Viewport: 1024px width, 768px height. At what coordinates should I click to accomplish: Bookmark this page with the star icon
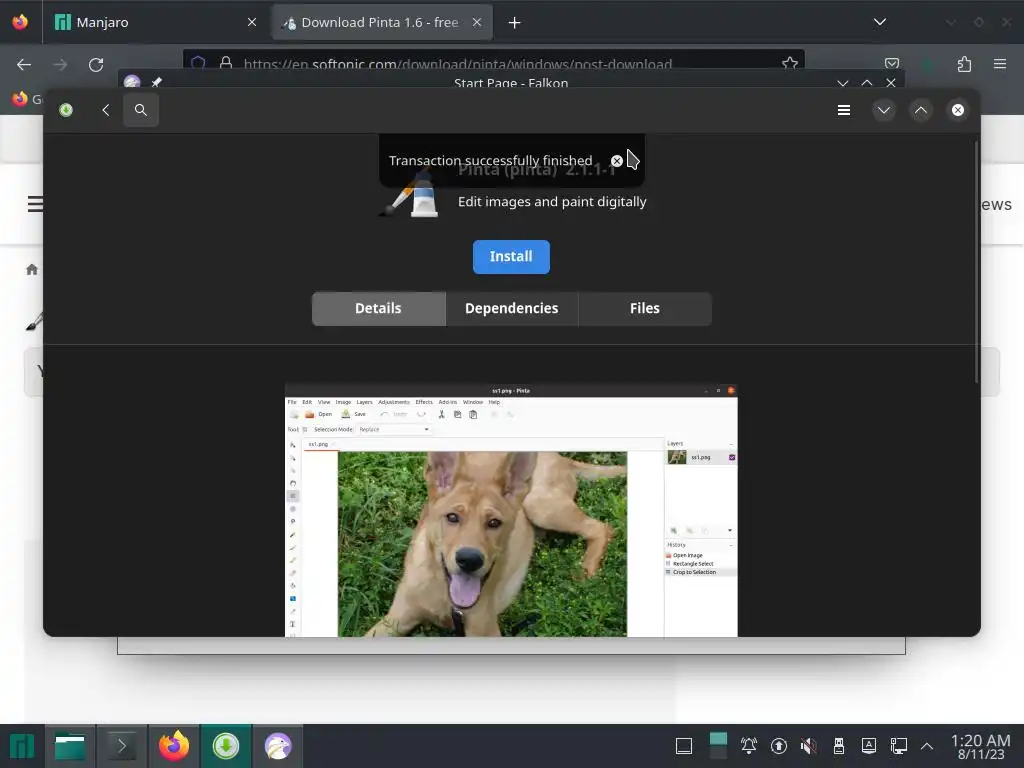(790, 63)
